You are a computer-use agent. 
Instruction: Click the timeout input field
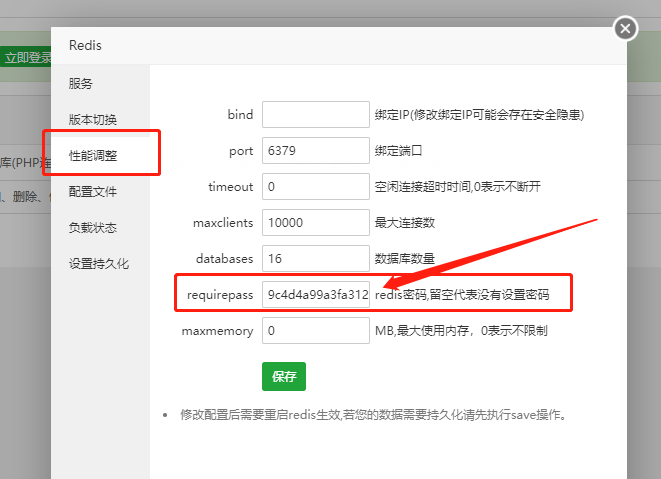(315, 187)
